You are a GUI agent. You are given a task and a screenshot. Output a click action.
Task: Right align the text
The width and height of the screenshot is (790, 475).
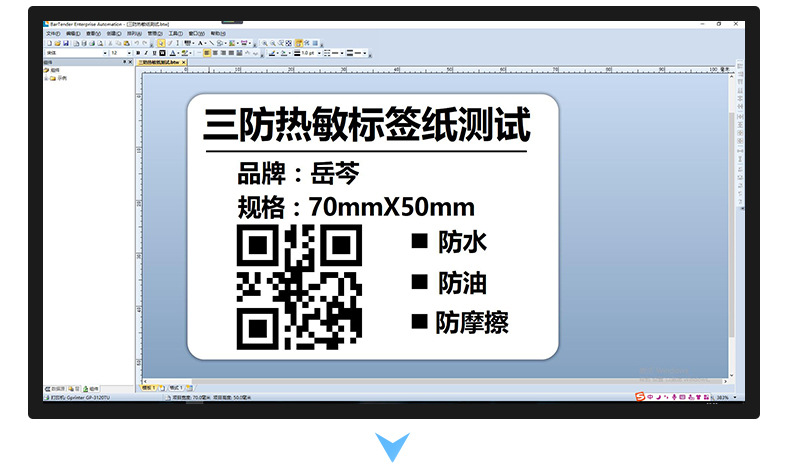click(223, 53)
